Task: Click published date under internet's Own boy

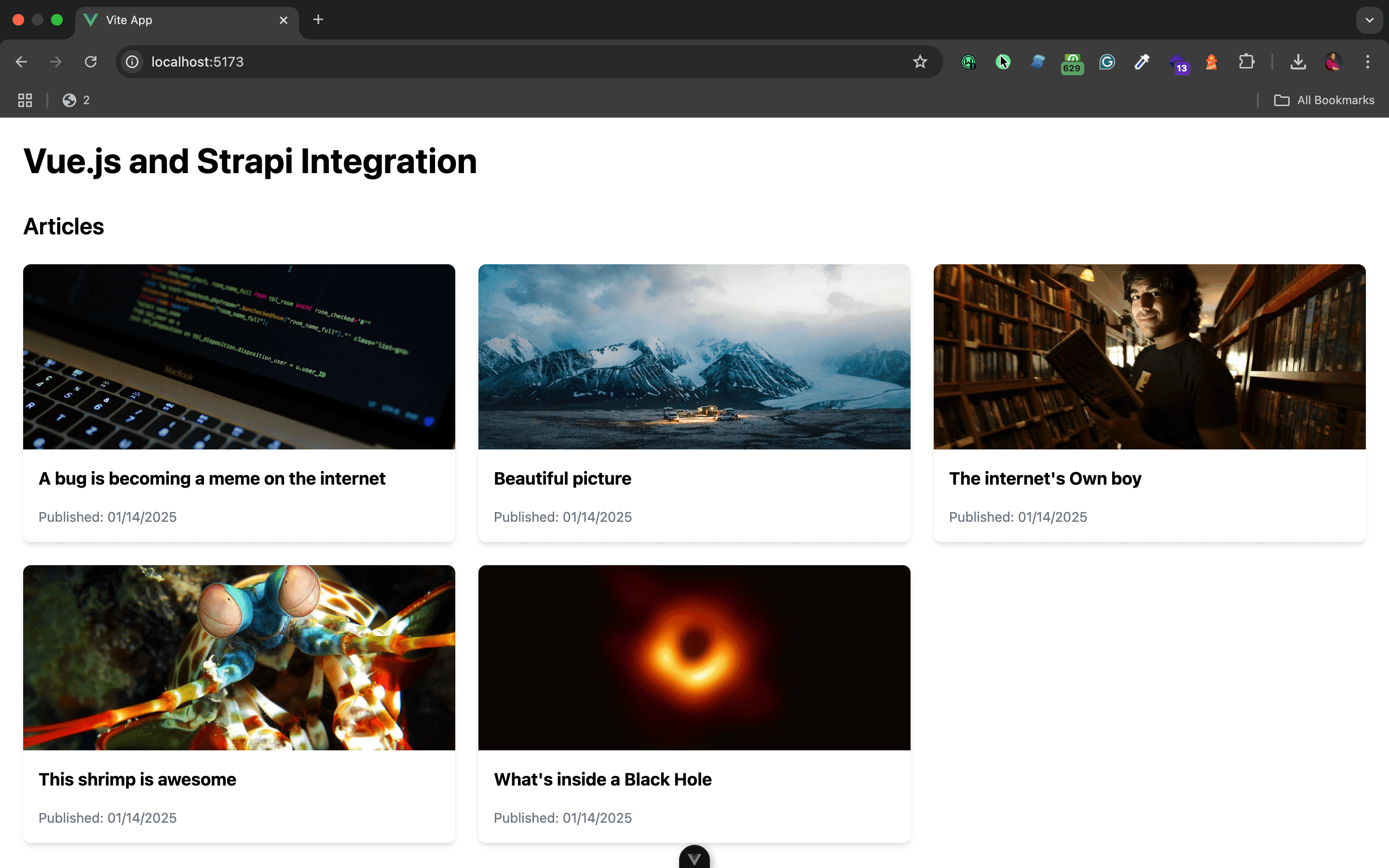Action: tap(1018, 516)
